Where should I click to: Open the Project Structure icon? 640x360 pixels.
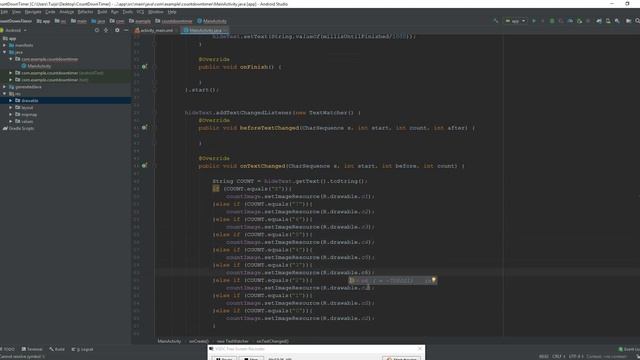pyautogui.click(x=629, y=21)
